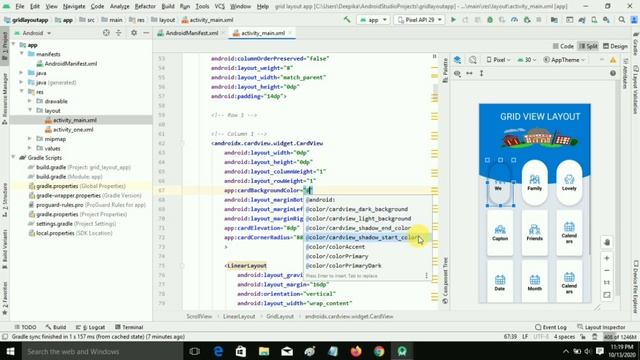Open the Event Log
Screen dimensions: 640x360
pyautogui.click(x=551, y=327)
